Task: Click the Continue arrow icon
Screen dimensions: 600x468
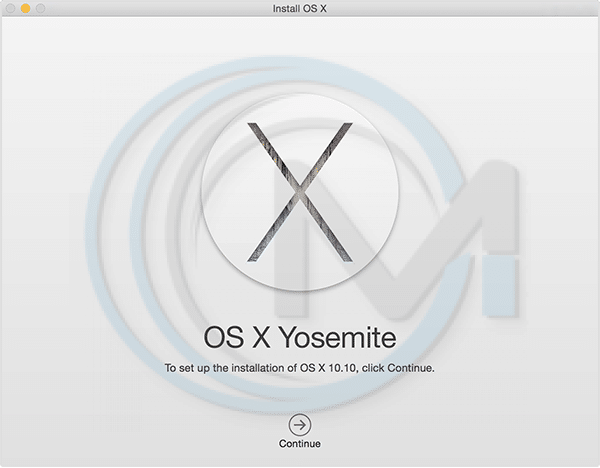Action: coord(300,425)
